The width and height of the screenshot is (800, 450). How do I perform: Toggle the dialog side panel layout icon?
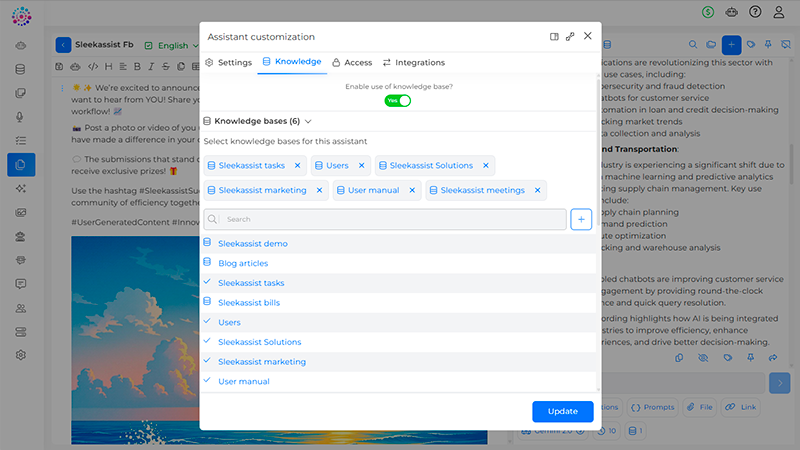click(x=554, y=37)
